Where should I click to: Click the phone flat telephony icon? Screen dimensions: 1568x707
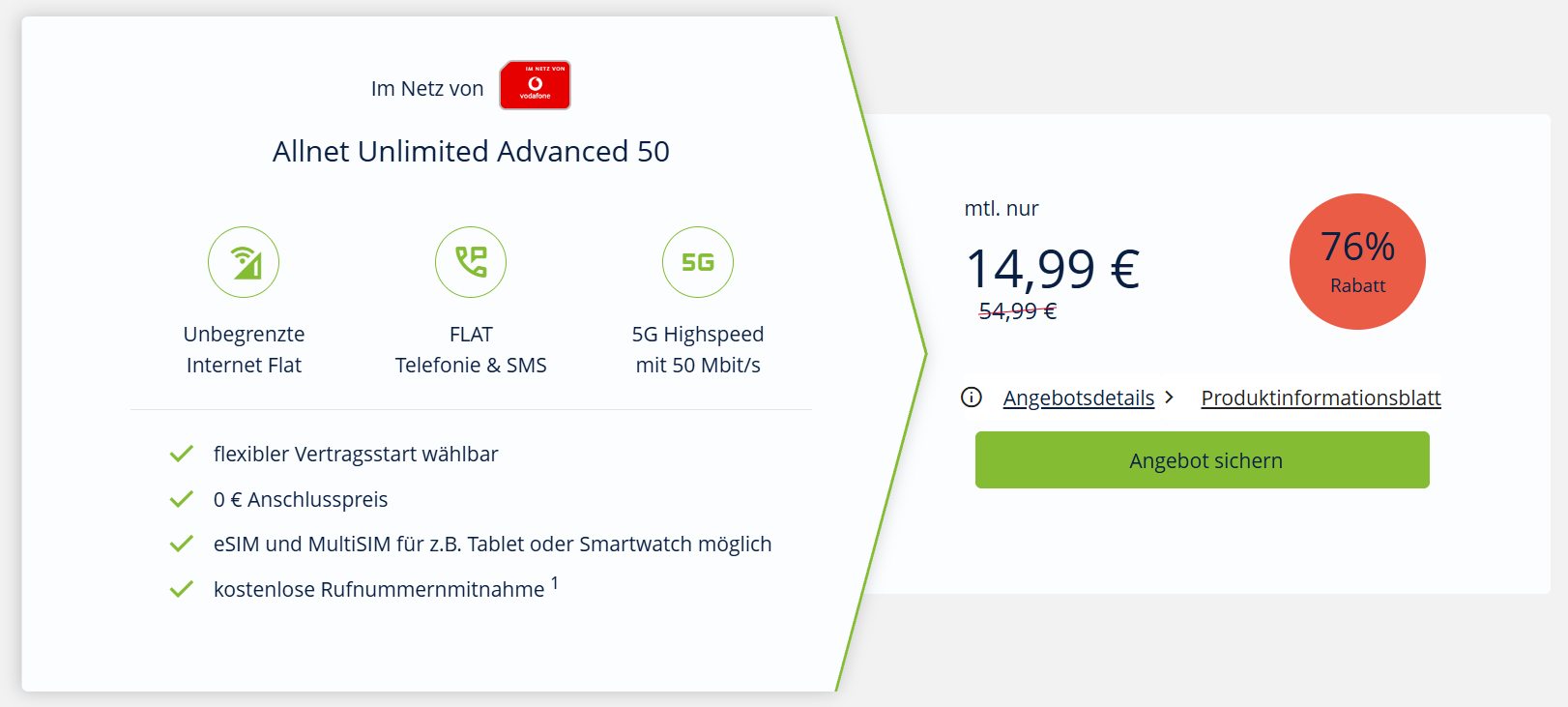[x=471, y=262]
